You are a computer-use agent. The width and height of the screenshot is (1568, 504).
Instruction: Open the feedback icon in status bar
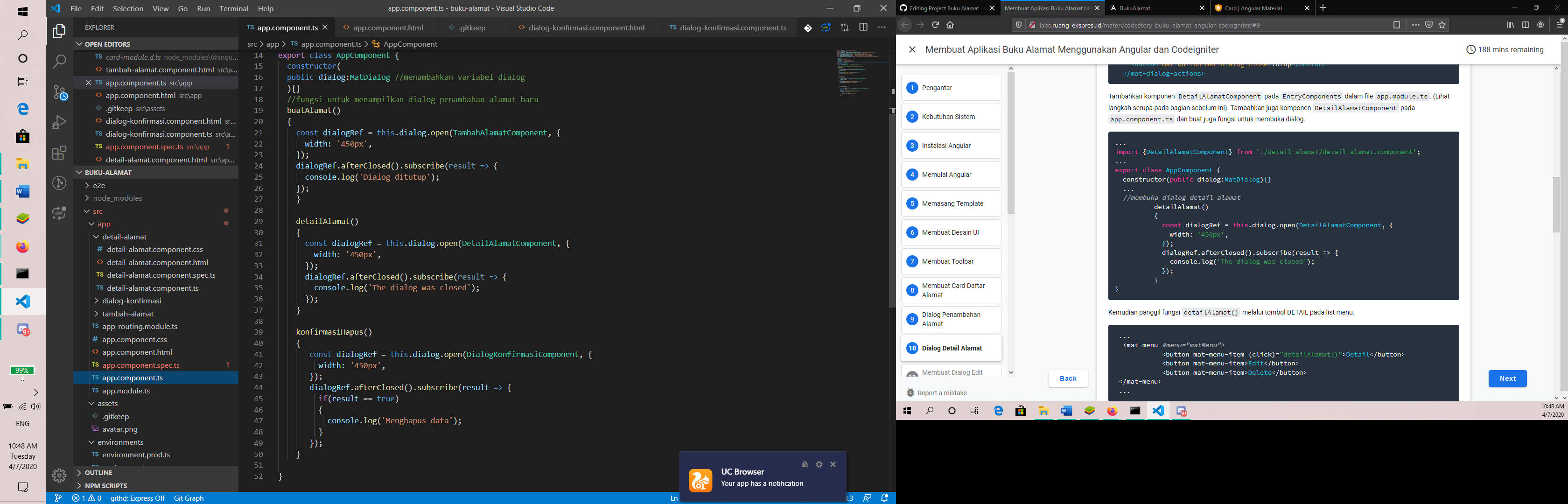pyautogui.click(x=867, y=498)
